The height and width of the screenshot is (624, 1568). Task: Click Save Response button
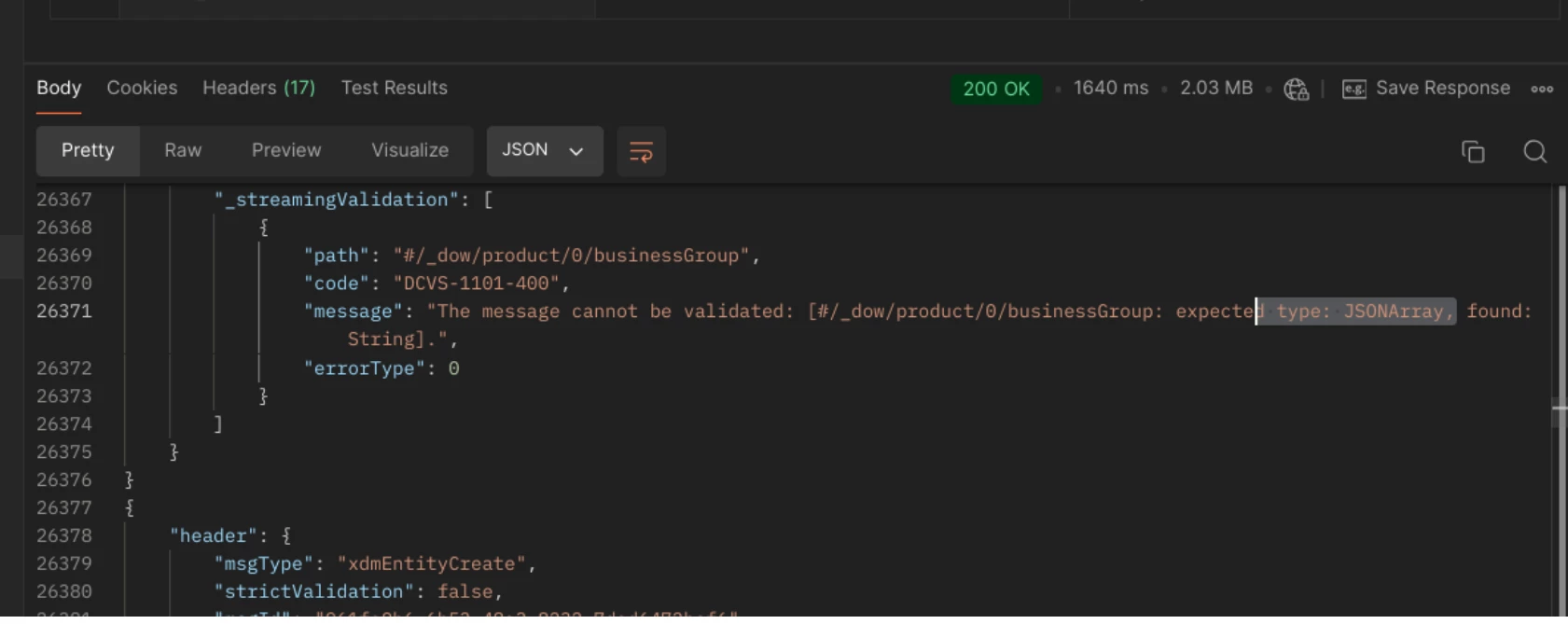[x=1442, y=88]
